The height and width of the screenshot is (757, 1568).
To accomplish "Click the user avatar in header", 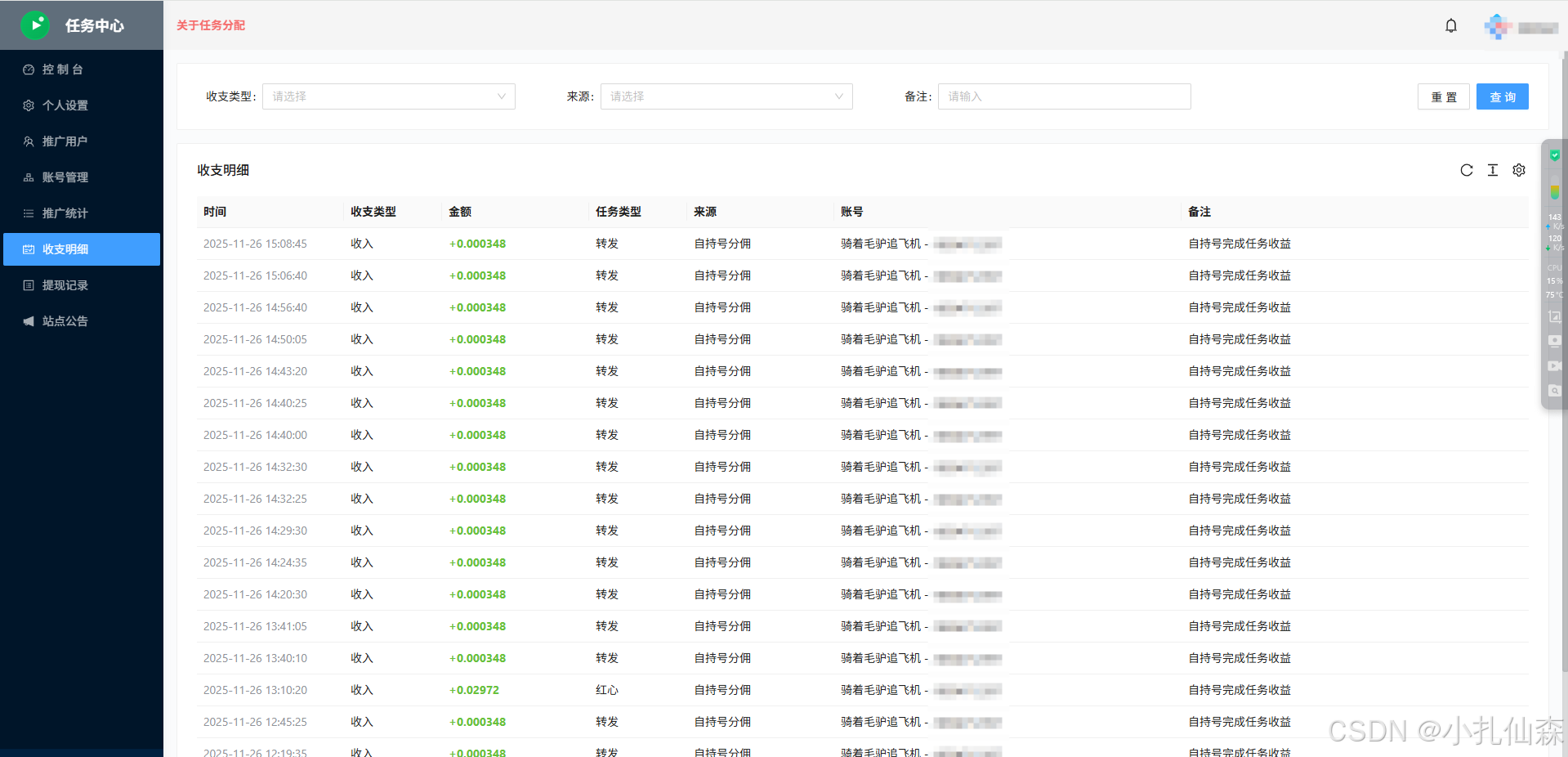I will pos(1497,26).
